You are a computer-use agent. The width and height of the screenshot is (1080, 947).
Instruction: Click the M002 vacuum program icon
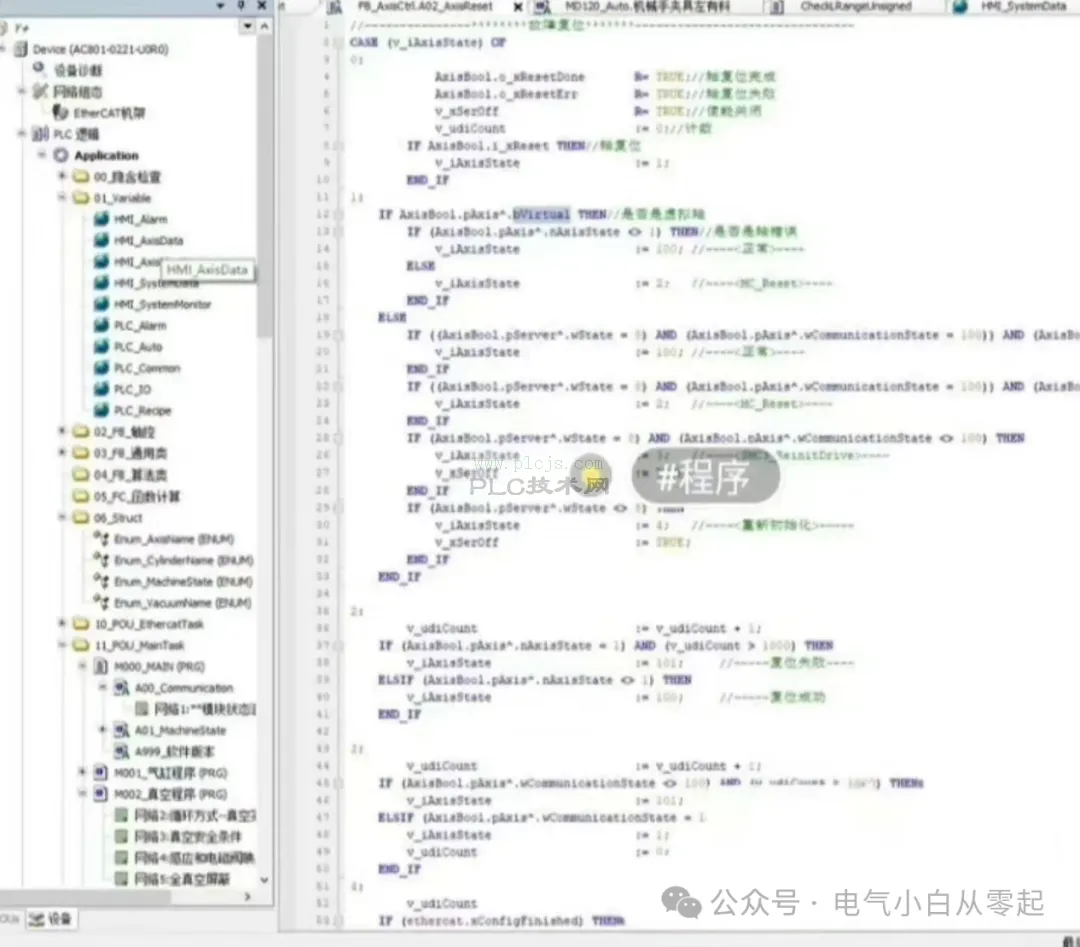(101, 794)
